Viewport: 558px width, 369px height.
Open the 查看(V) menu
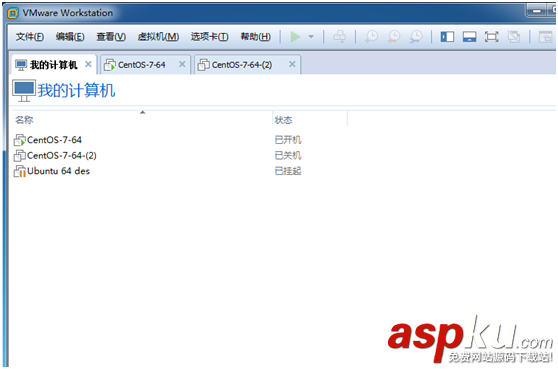coord(111,37)
